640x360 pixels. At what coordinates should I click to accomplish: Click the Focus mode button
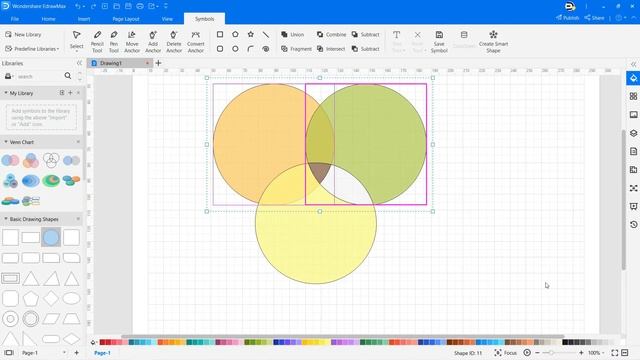(x=505, y=353)
